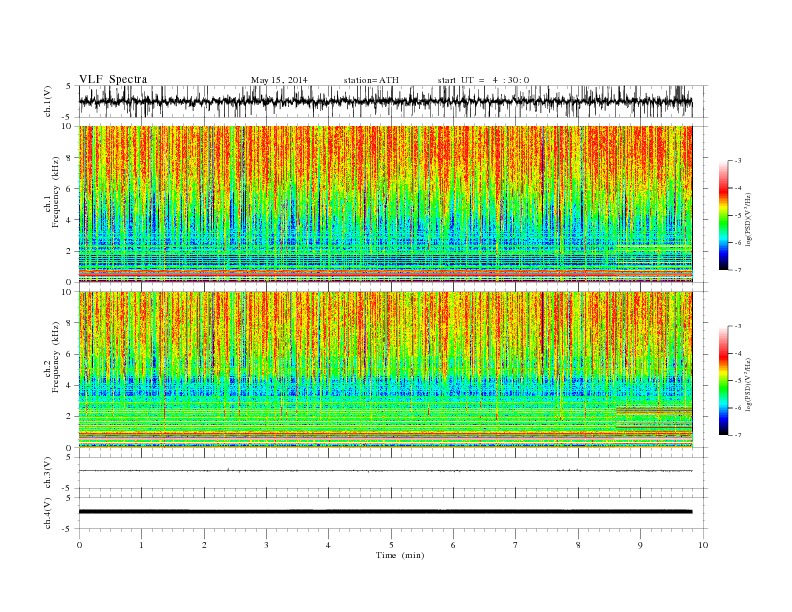The width and height of the screenshot is (792, 612).
Task: Click the color scale bar beside ch.1 spectrogram
Action: point(723,215)
